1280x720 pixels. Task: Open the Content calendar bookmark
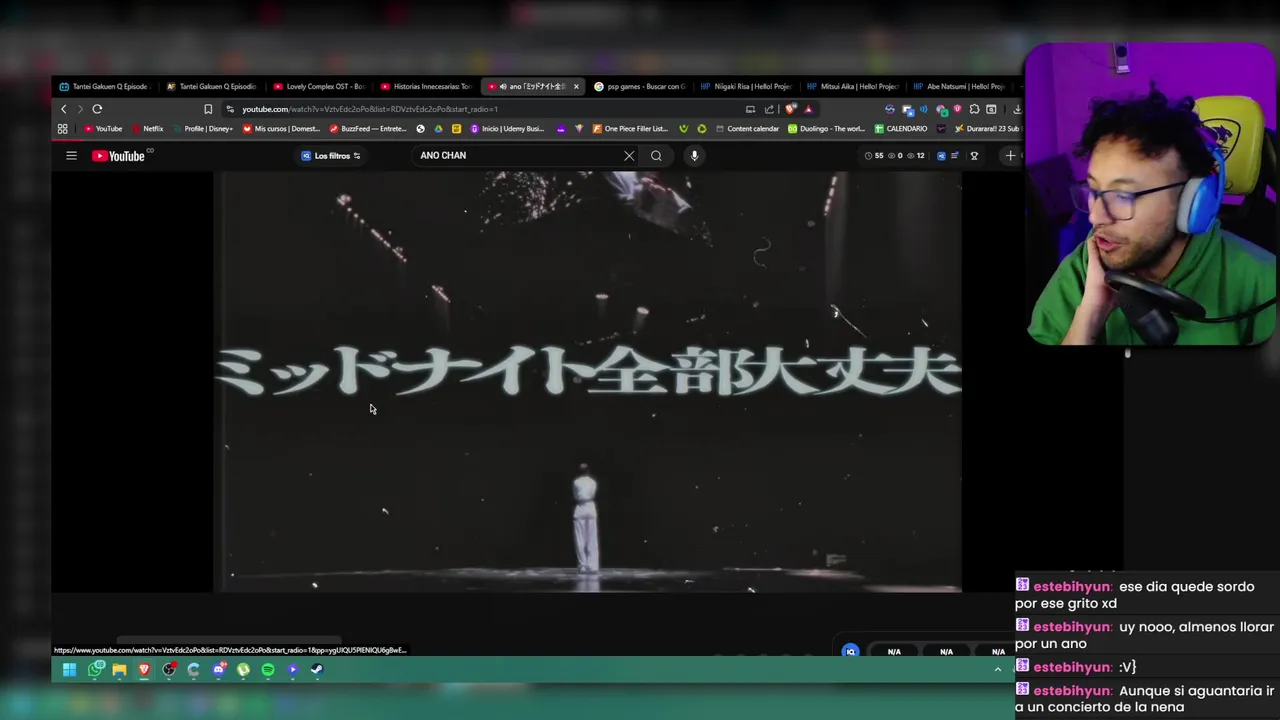pyautogui.click(x=747, y=129)
